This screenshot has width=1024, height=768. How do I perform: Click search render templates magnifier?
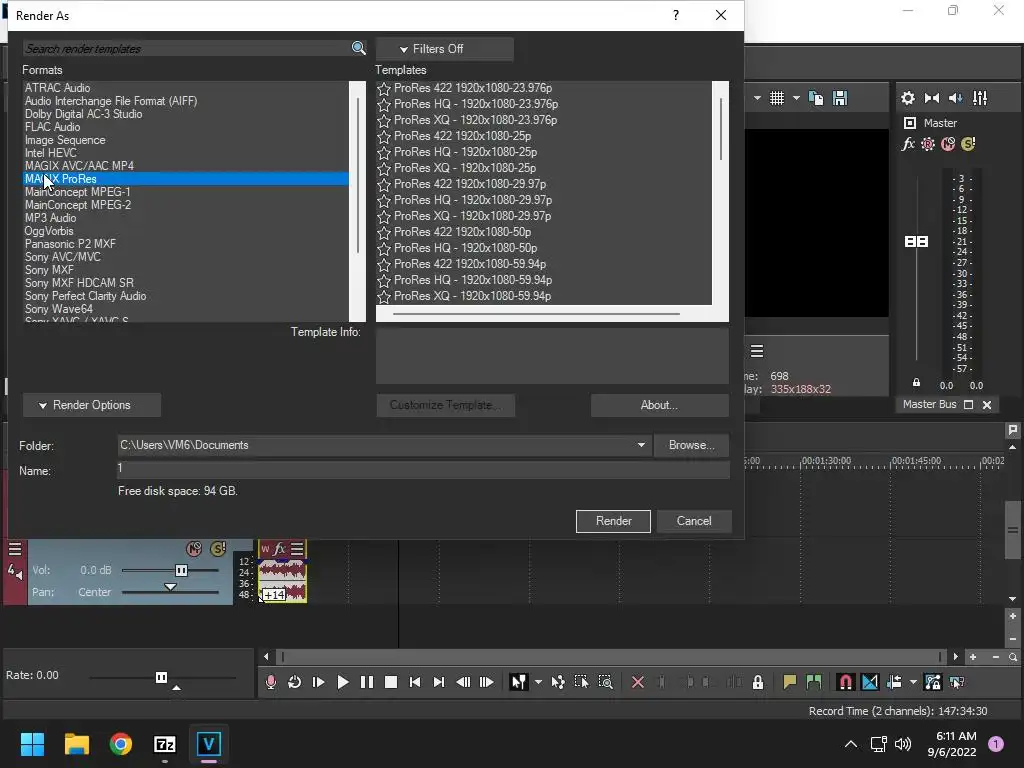pyautogui.click(x=359, y=48)
